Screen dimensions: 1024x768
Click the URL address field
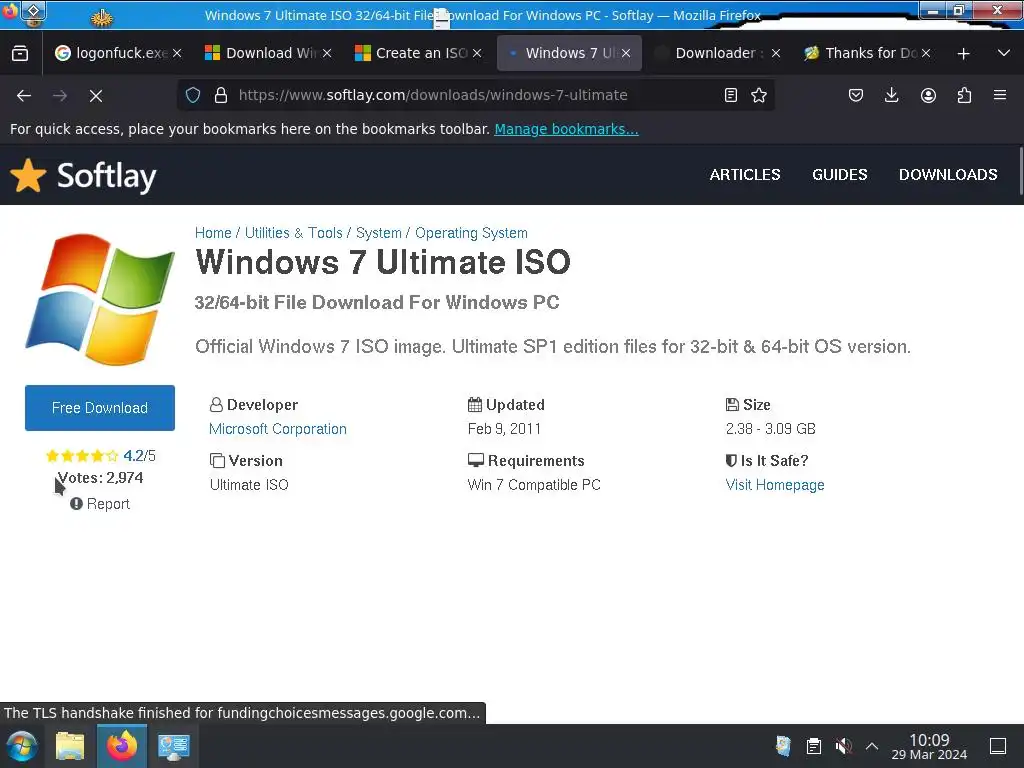click(475, 95)
